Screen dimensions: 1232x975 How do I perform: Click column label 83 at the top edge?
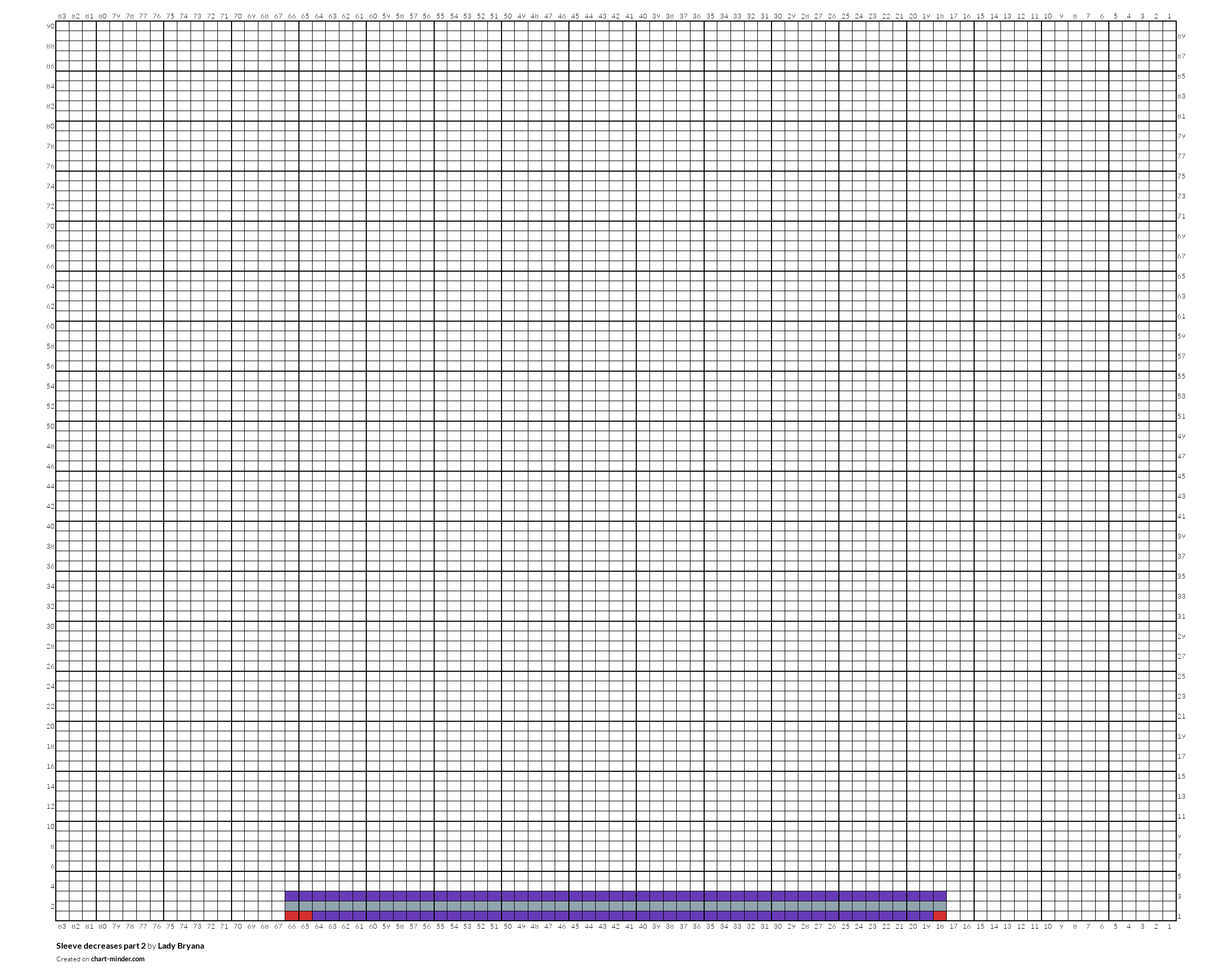click(x=62, y=16)
